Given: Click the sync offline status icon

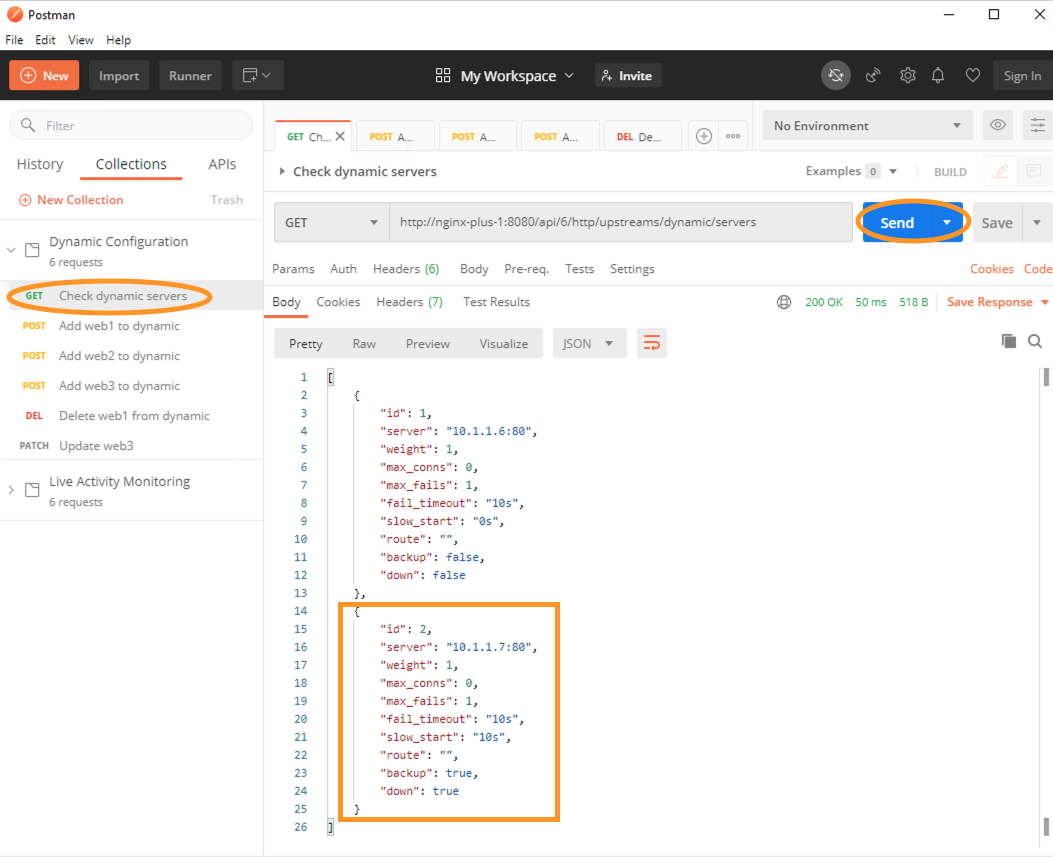Looking at the screenshot, I should click(x=835, y=75).
